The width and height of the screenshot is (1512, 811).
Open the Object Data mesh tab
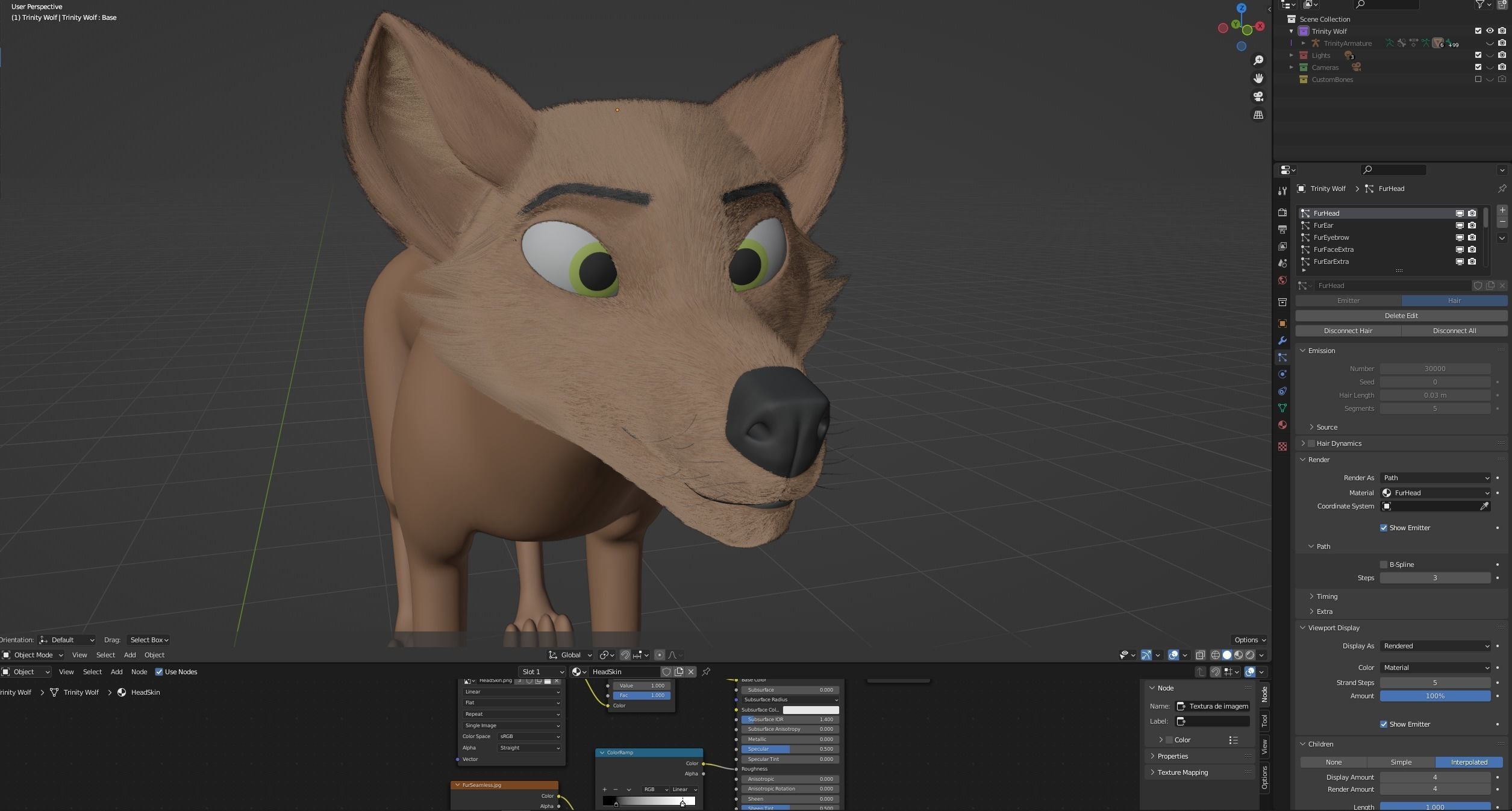coord(1282,408)
